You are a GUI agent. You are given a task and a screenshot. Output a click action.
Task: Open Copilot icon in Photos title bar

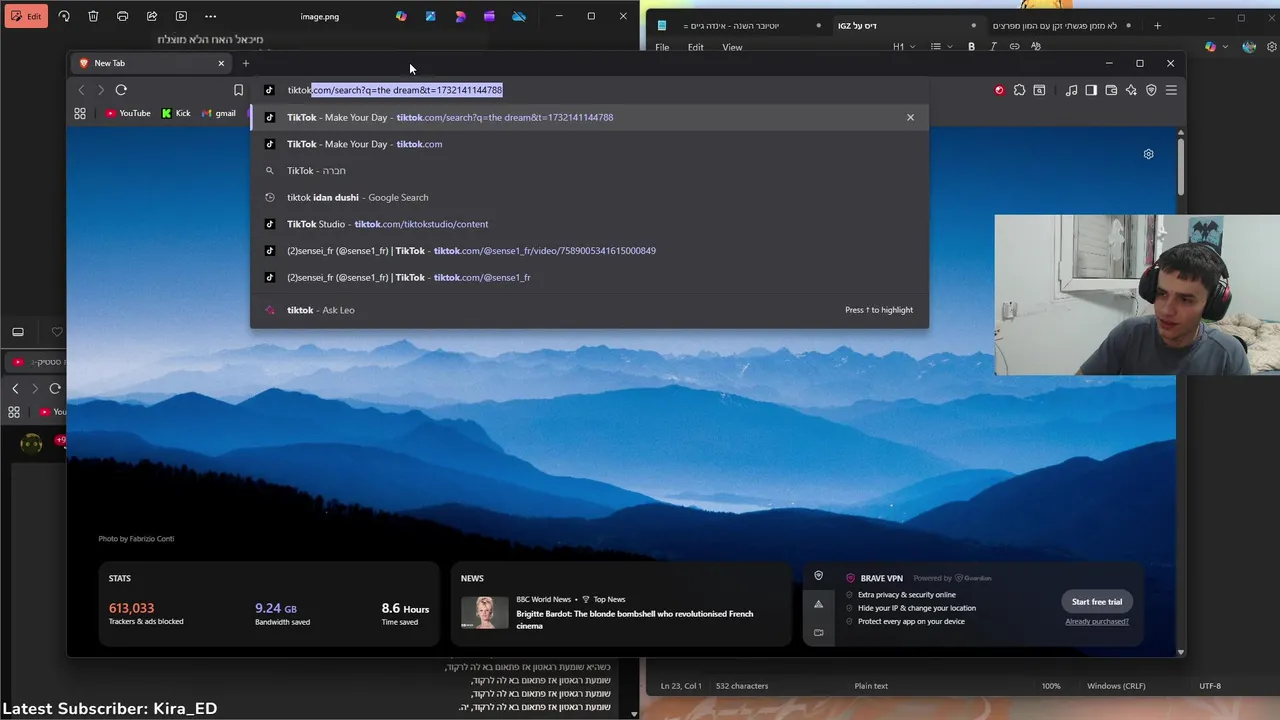[401, 16]
